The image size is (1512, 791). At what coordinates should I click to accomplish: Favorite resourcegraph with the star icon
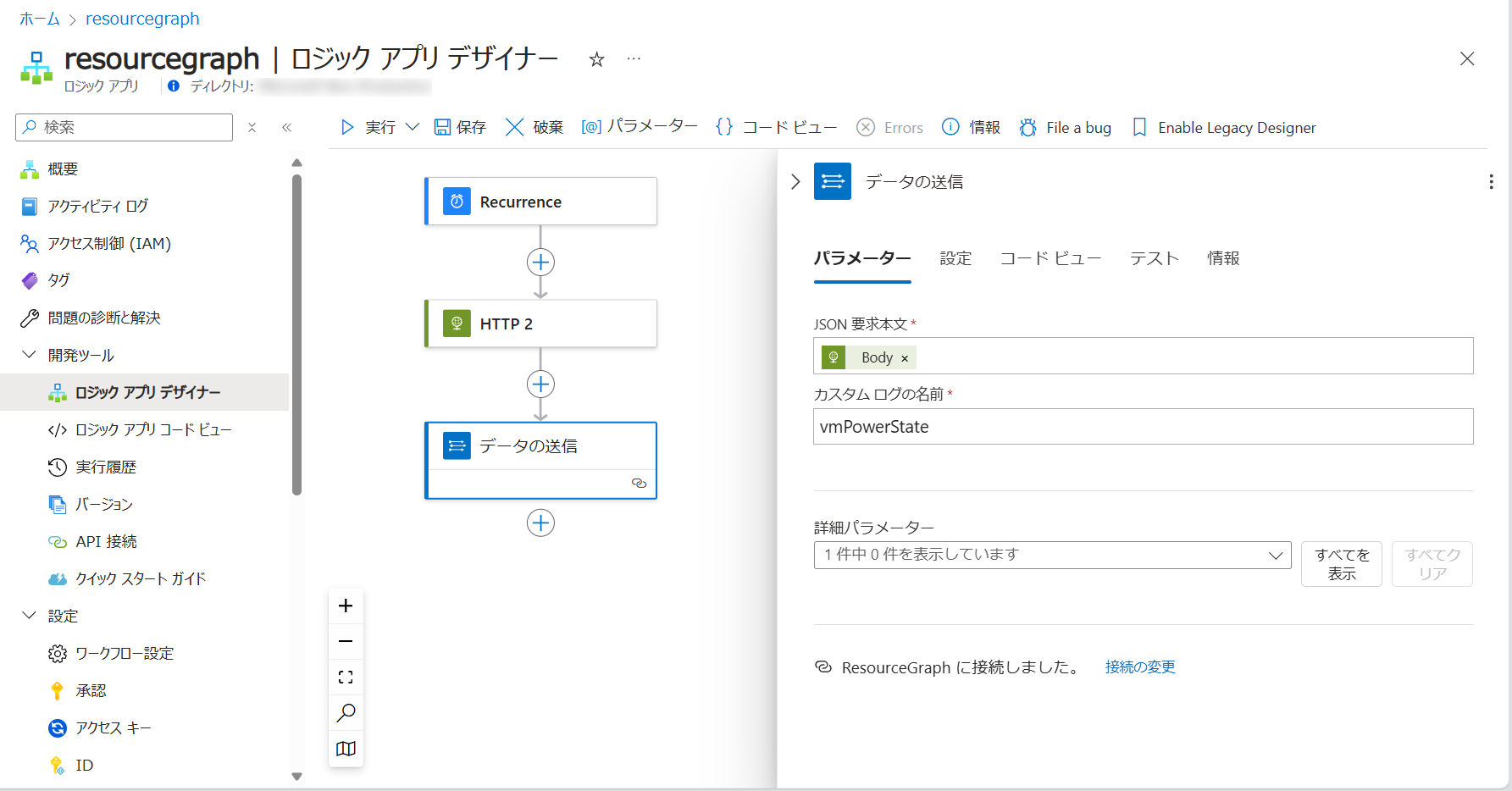(597, 59)
